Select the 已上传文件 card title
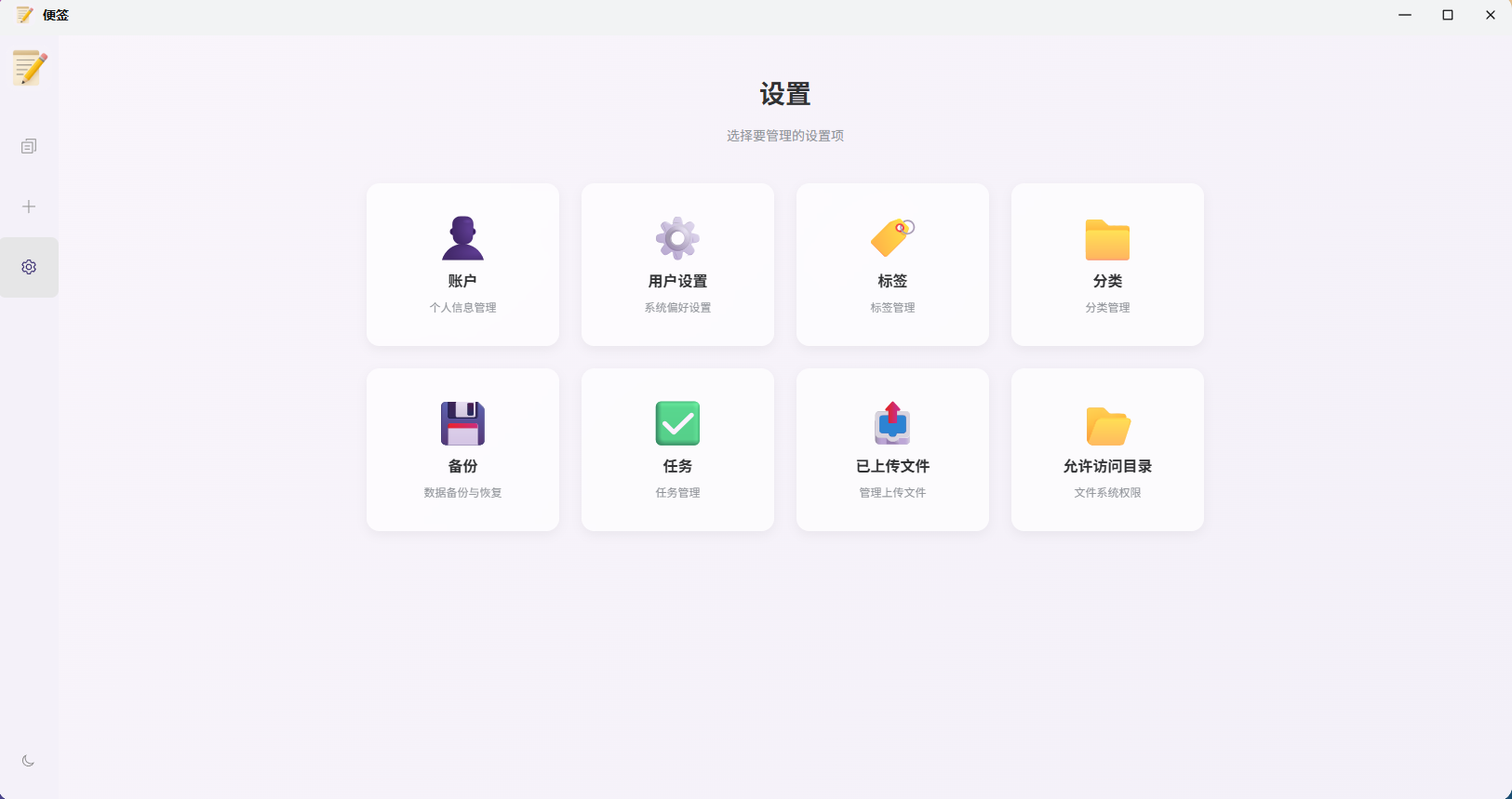1512x799 pixels. tap(892, 466)
